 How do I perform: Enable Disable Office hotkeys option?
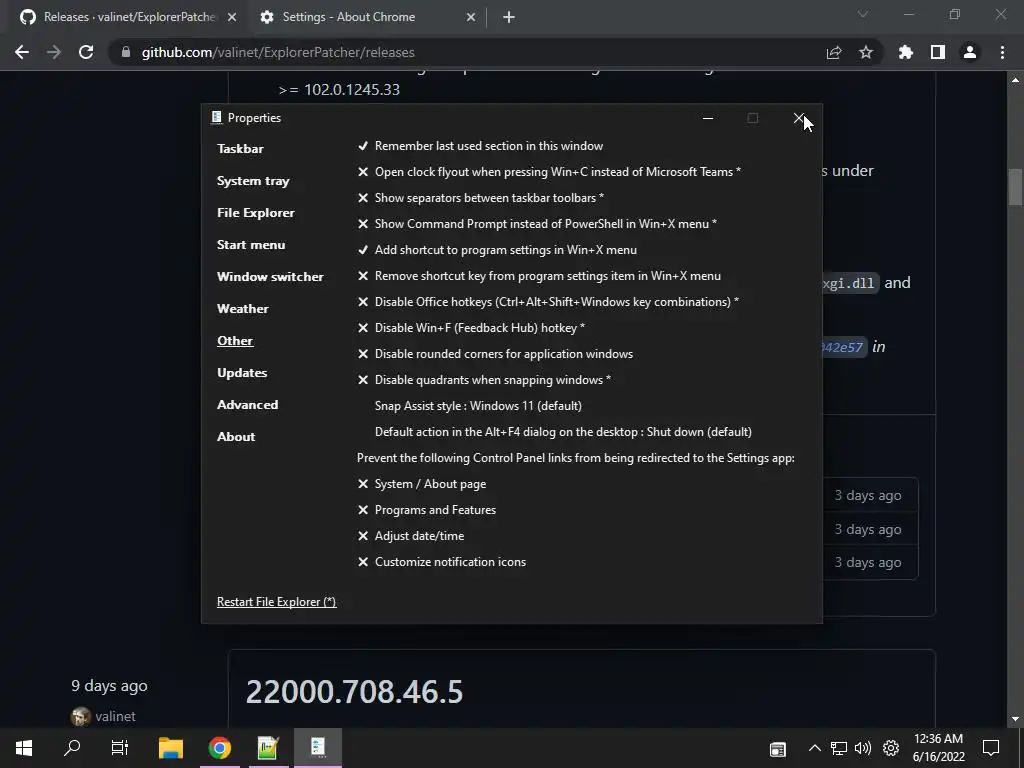[548, 302]
